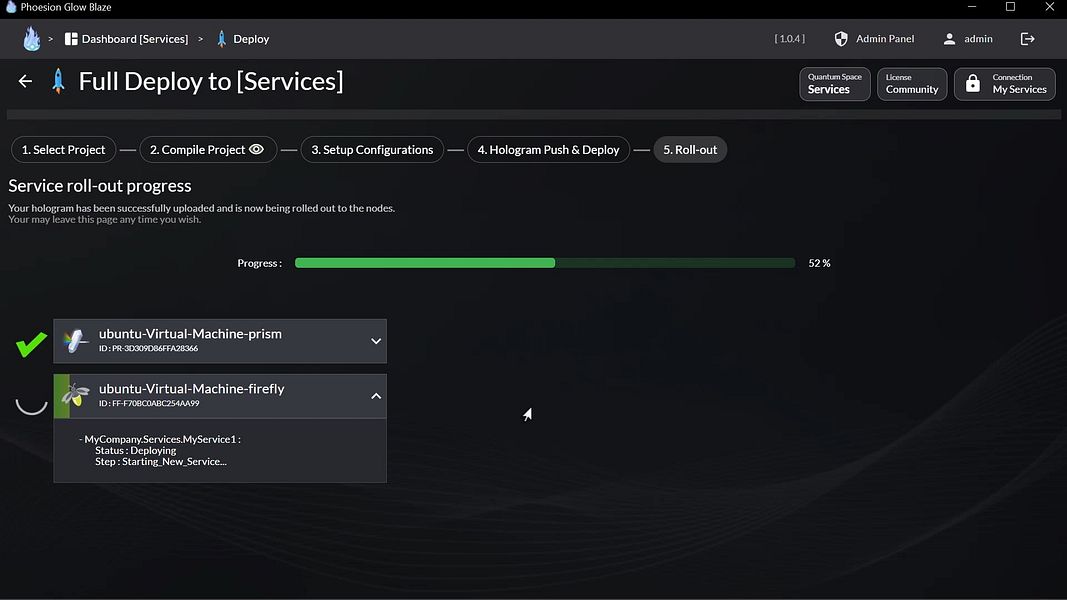Viewport: 1067px width, 600px height.
Task: Click Step : Starting_New_Service... line
Action: tap(161, 461)
